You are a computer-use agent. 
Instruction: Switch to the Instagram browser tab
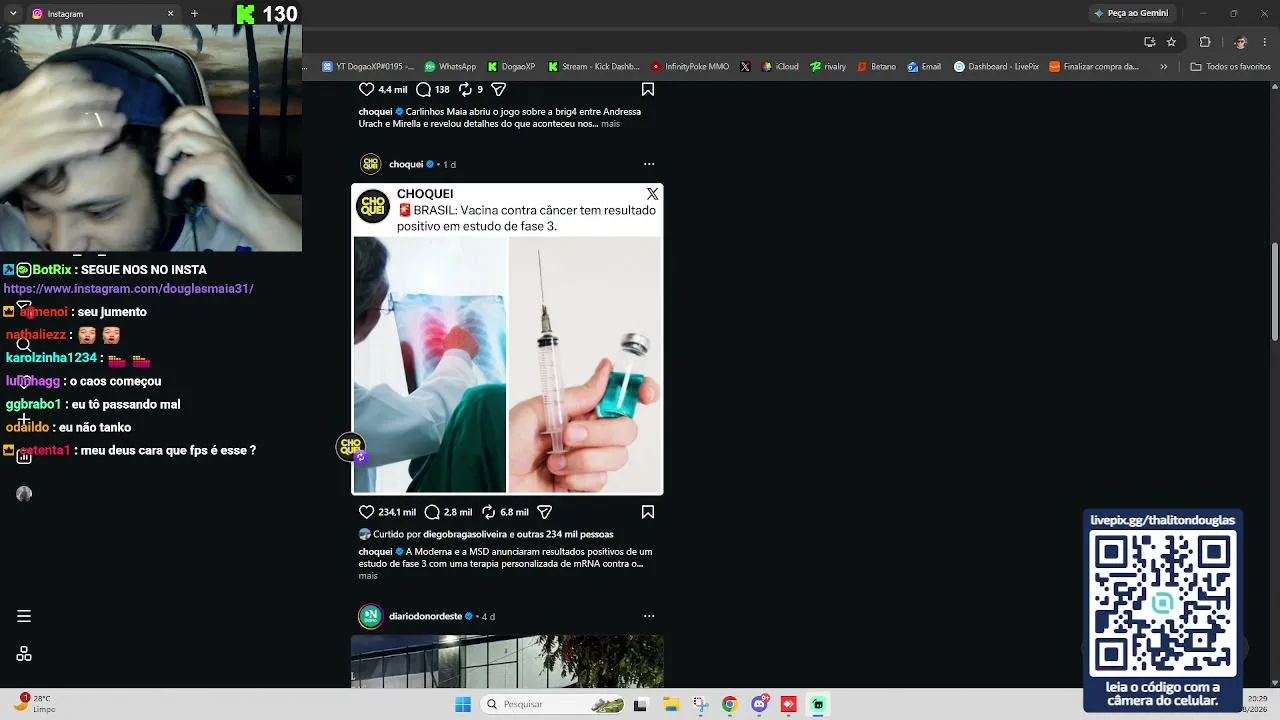coord(100,14)
